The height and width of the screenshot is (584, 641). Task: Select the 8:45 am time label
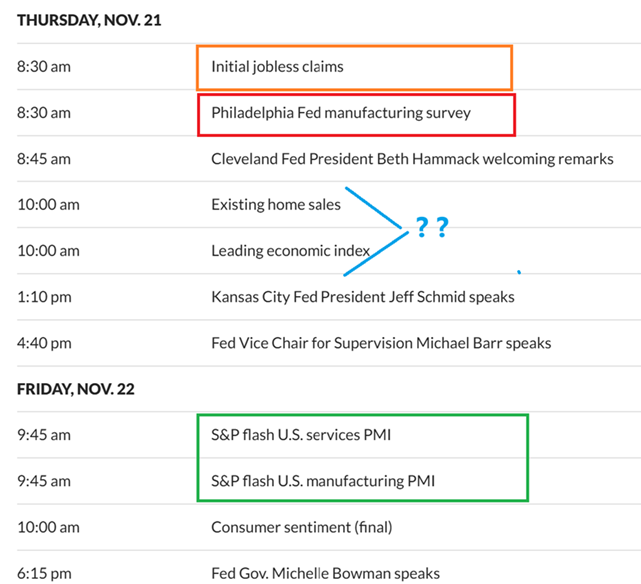click(x=44, y=159)
